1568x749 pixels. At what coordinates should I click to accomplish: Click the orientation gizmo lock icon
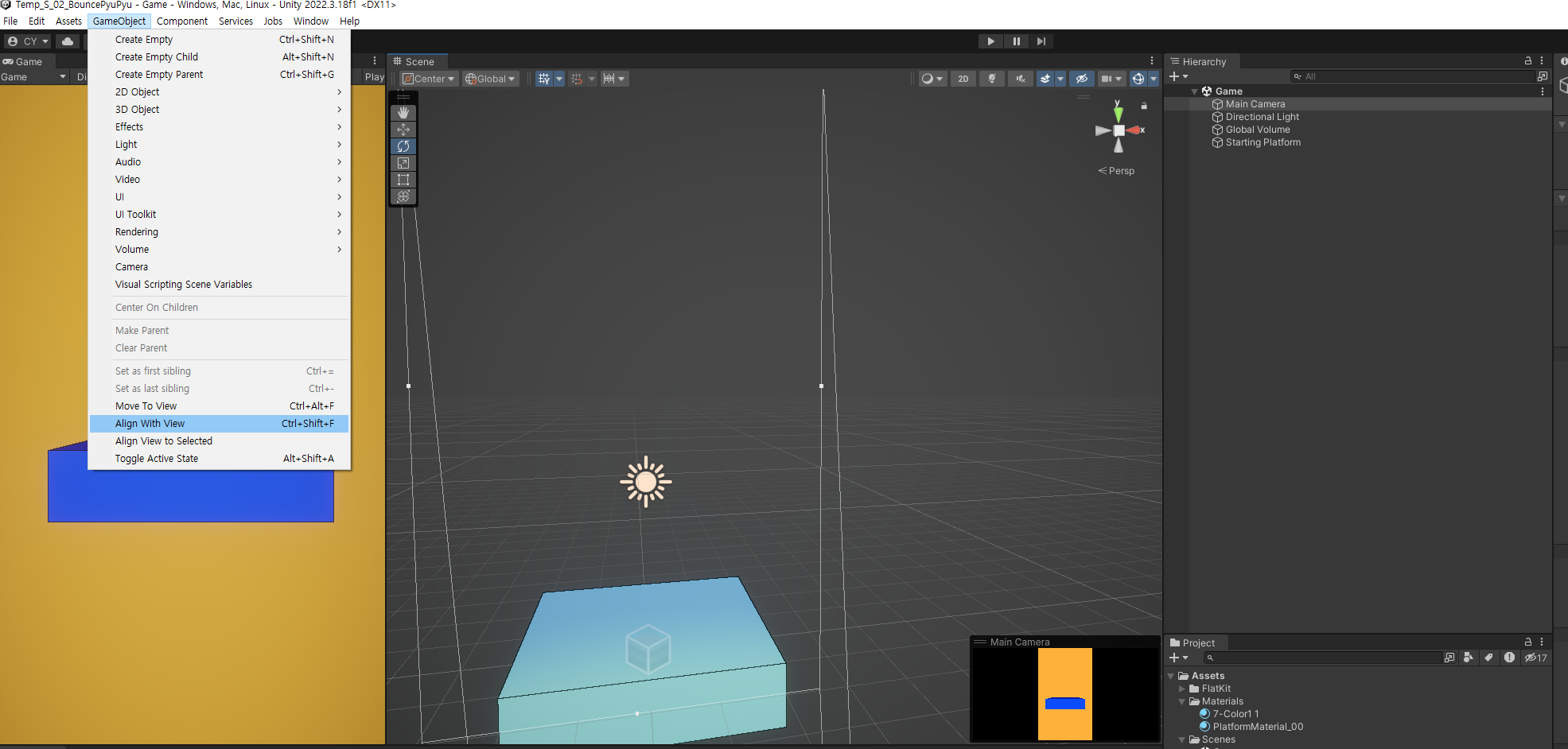(1144, 106)
